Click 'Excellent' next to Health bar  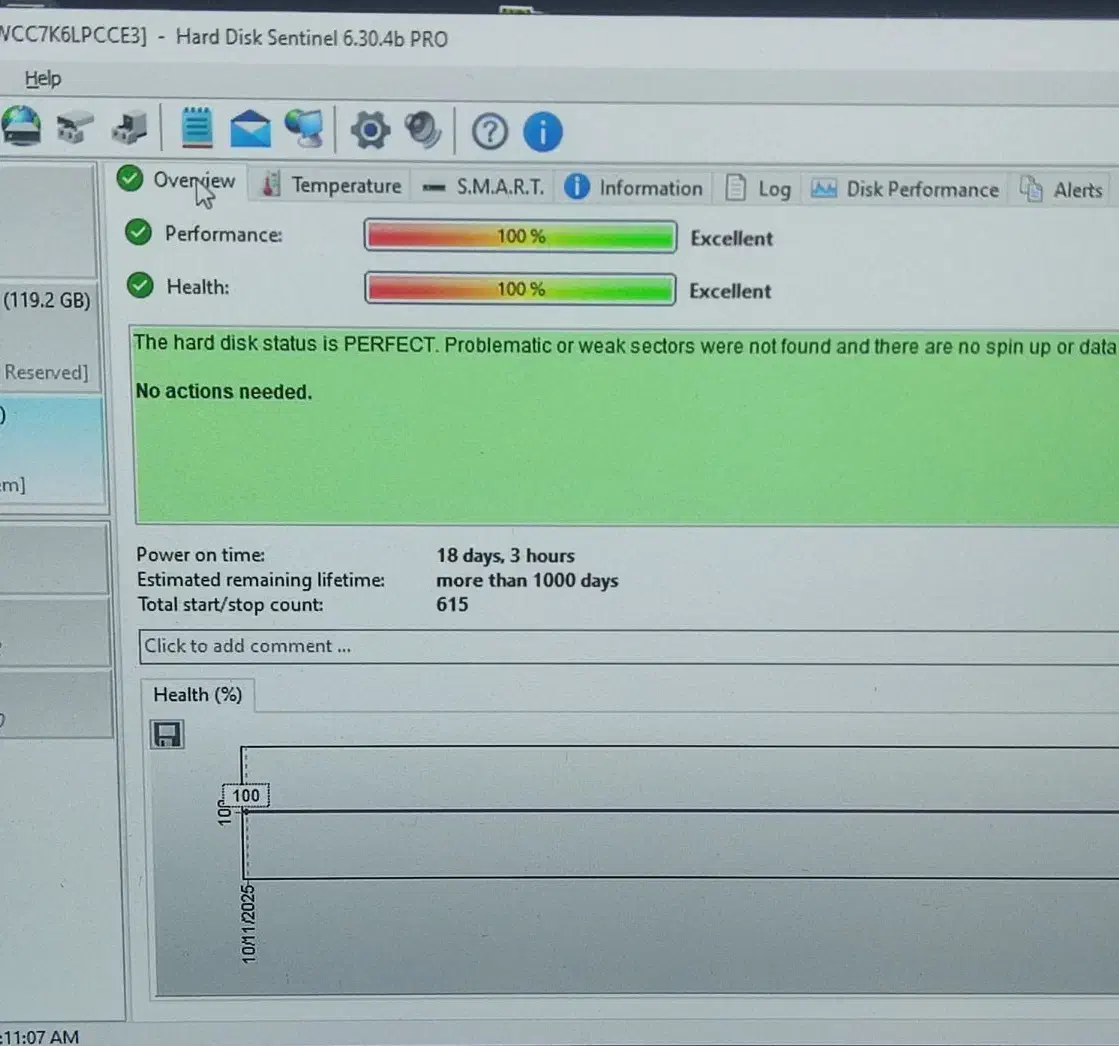(x=730, y=291)
